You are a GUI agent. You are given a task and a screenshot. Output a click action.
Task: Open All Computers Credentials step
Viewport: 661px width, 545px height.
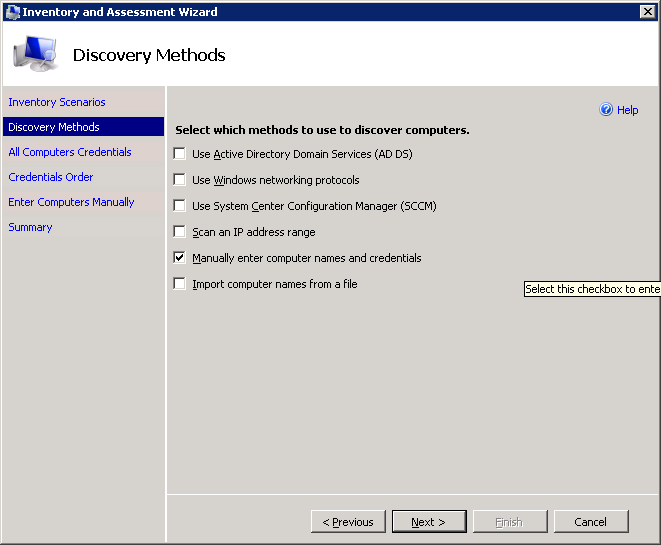pos(70,152)
